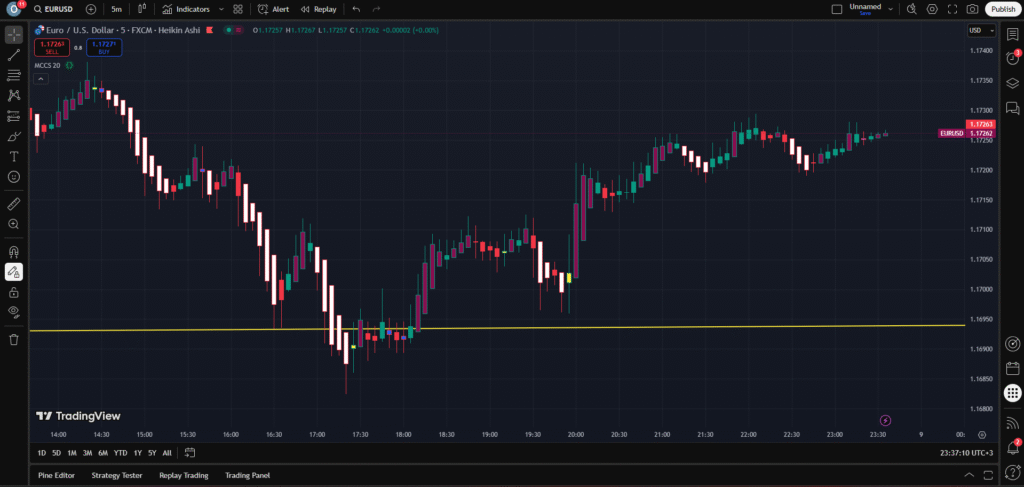Open the alerts clock panel icon

point(1012,58)
